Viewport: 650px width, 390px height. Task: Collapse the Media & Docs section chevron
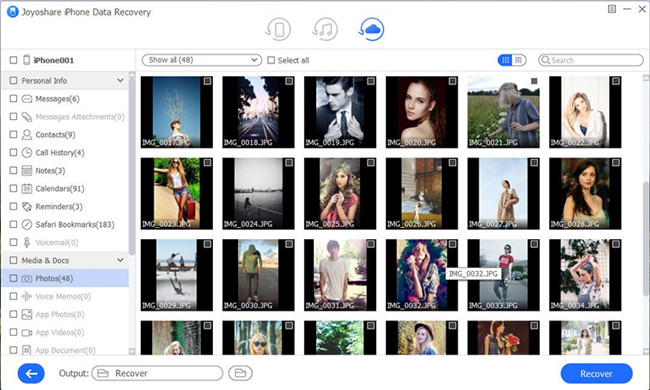pyautogui.click(x=120, y=260)
